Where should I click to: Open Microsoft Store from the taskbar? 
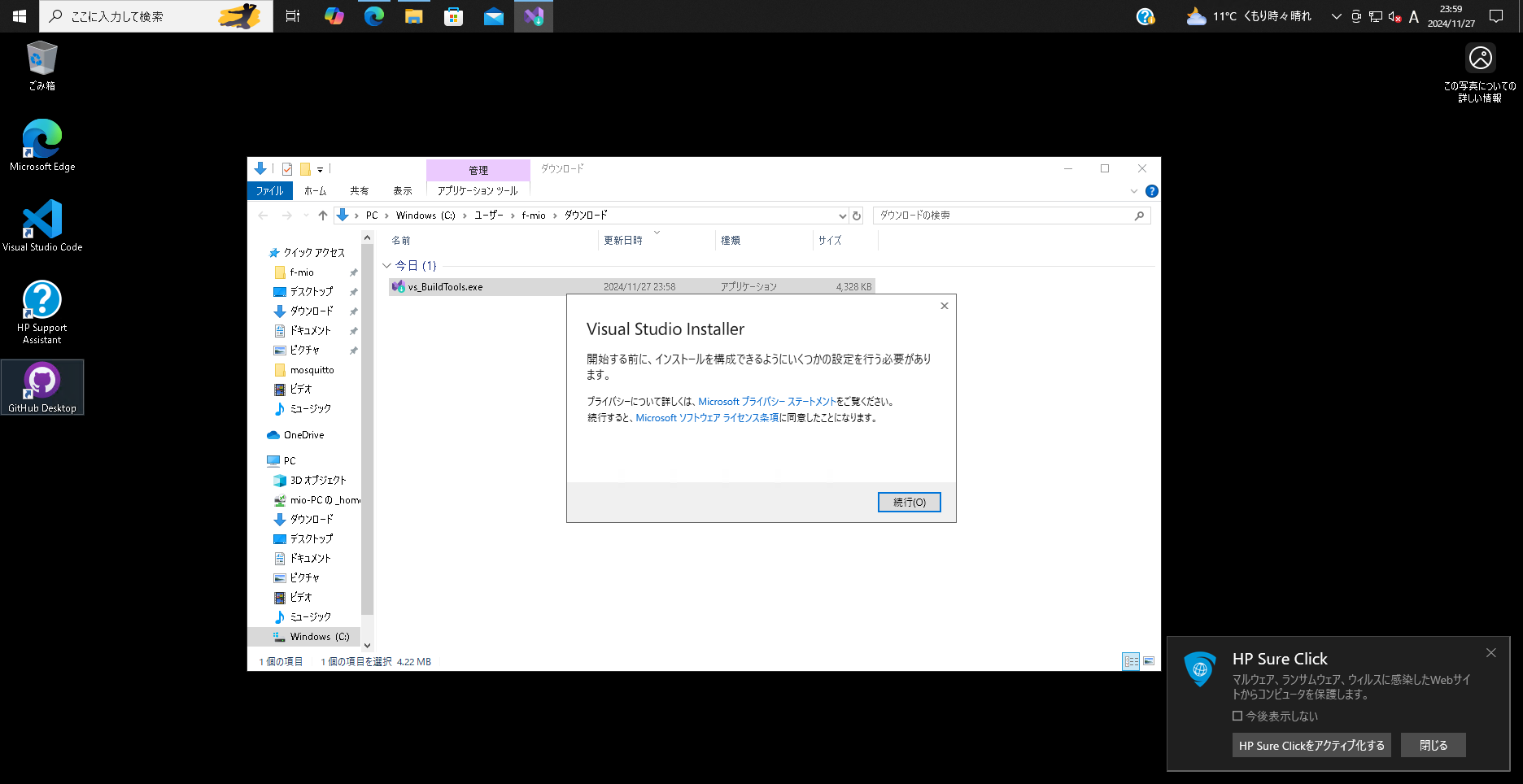pos(453,16)
